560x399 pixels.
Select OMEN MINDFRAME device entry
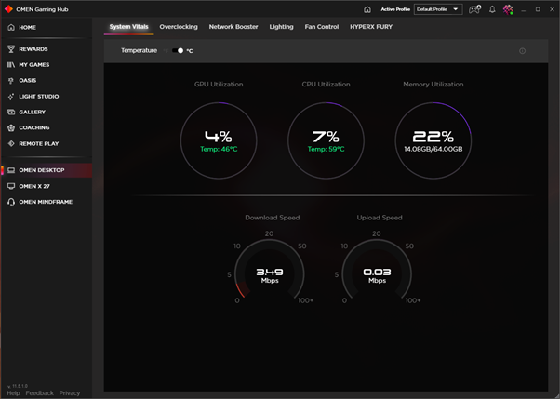46,202
